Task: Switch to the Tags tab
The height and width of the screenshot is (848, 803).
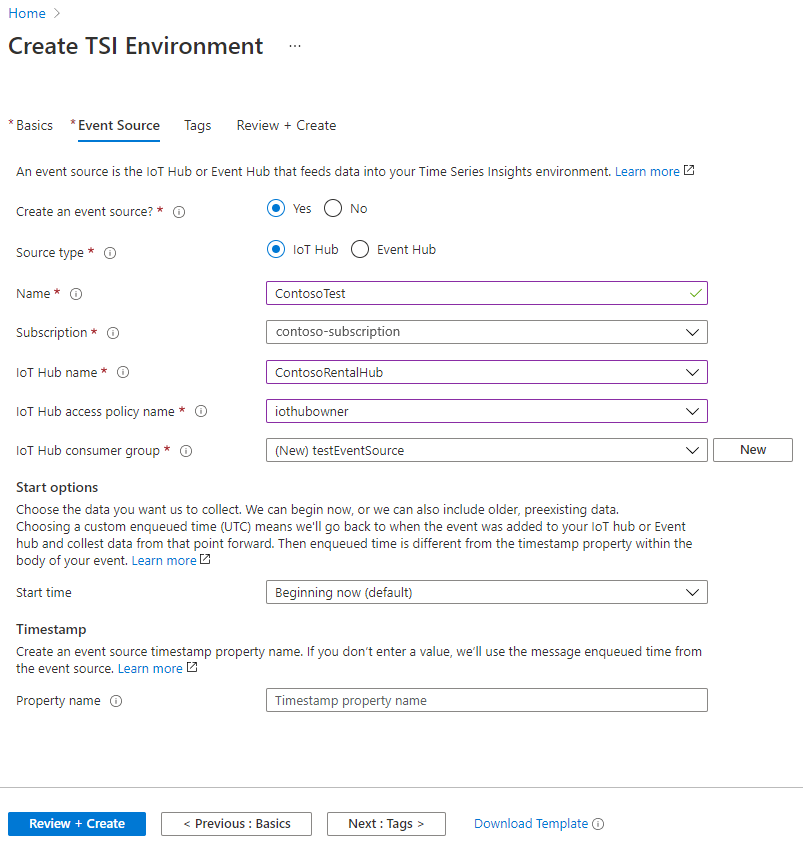Action: tap(197, 125)
